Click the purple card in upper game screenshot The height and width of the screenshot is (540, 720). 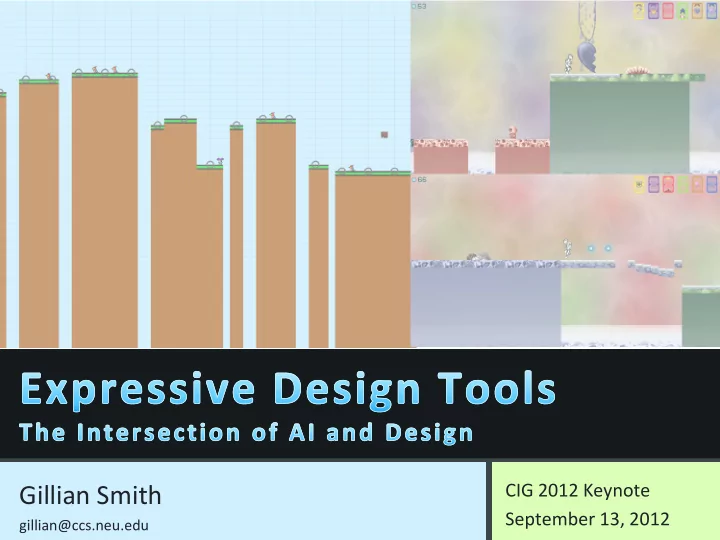point(653,11)
